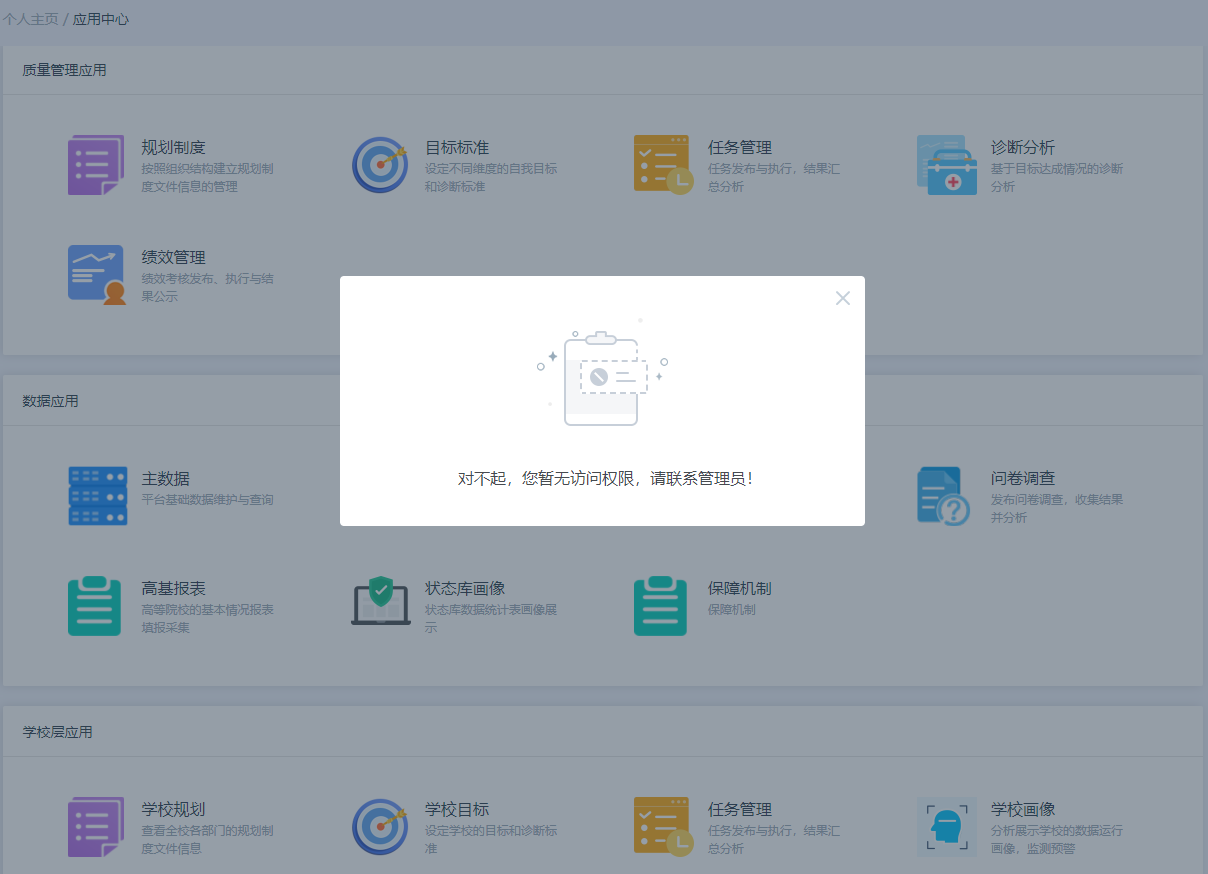The image size is (1208, 874).
Task: Click the 规划制度 purple document icon
Action: [96, 165]
